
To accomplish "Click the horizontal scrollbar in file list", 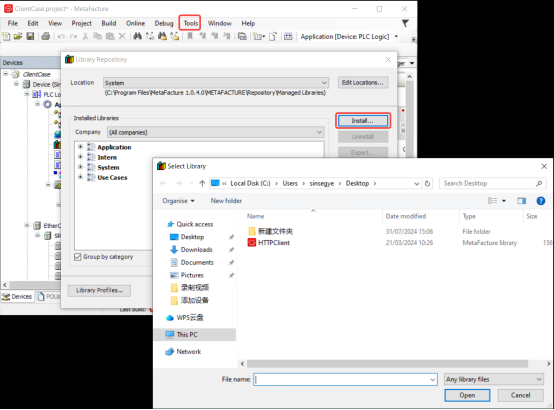I will [387, 364].
